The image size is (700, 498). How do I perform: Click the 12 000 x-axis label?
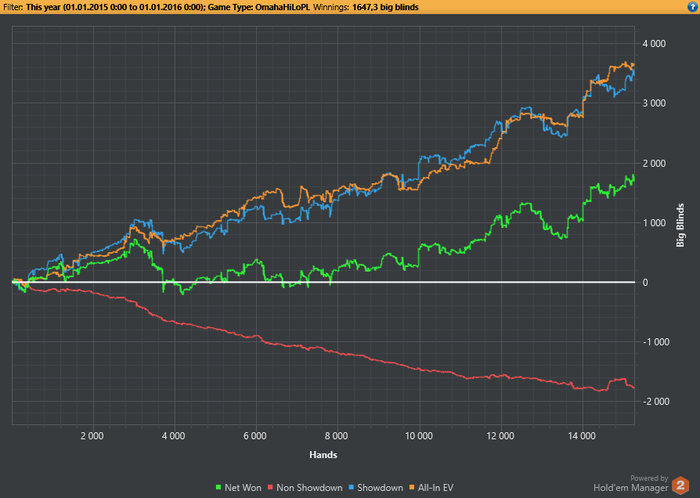[500, 436]
